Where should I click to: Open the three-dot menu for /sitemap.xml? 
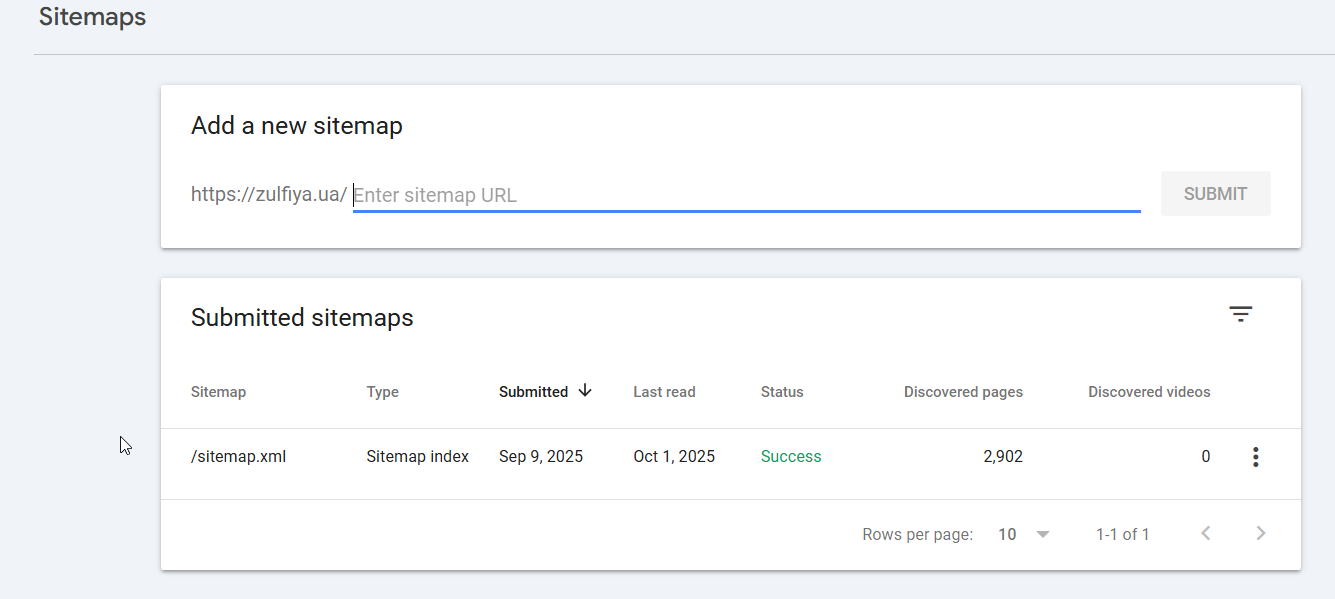coord(1255,457)
